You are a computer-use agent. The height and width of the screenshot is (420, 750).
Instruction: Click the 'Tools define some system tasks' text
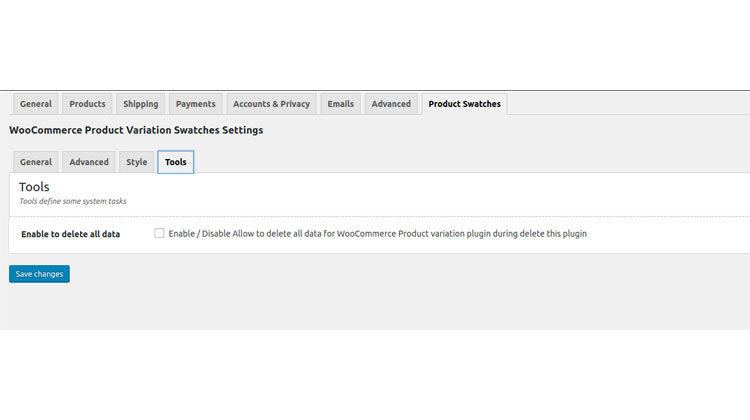[x=73, y=201]
